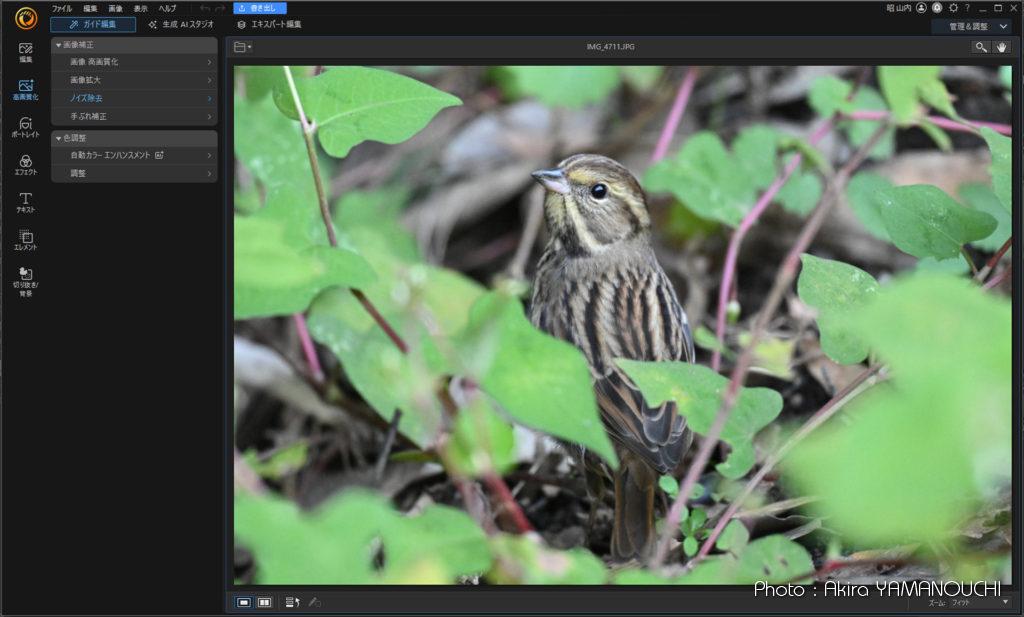Switch to the エキスパート編集 tab

[269, 25]
